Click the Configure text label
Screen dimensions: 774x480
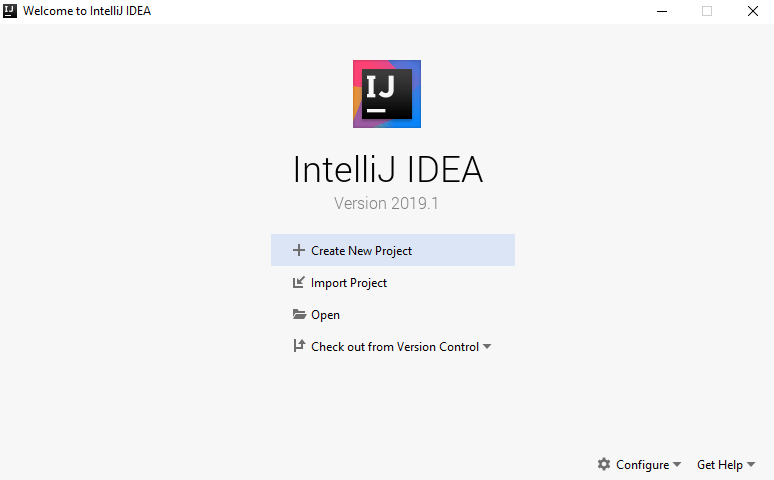[x=642, y=465]
